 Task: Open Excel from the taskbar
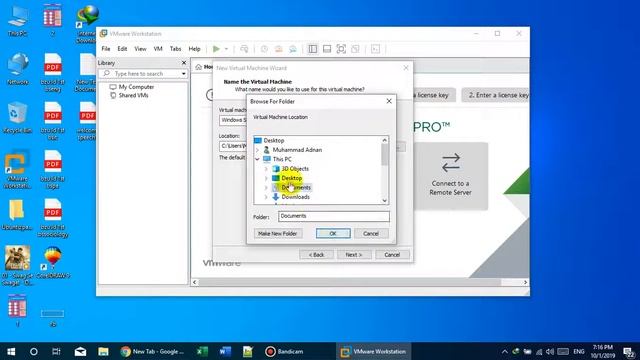[202, 351]
